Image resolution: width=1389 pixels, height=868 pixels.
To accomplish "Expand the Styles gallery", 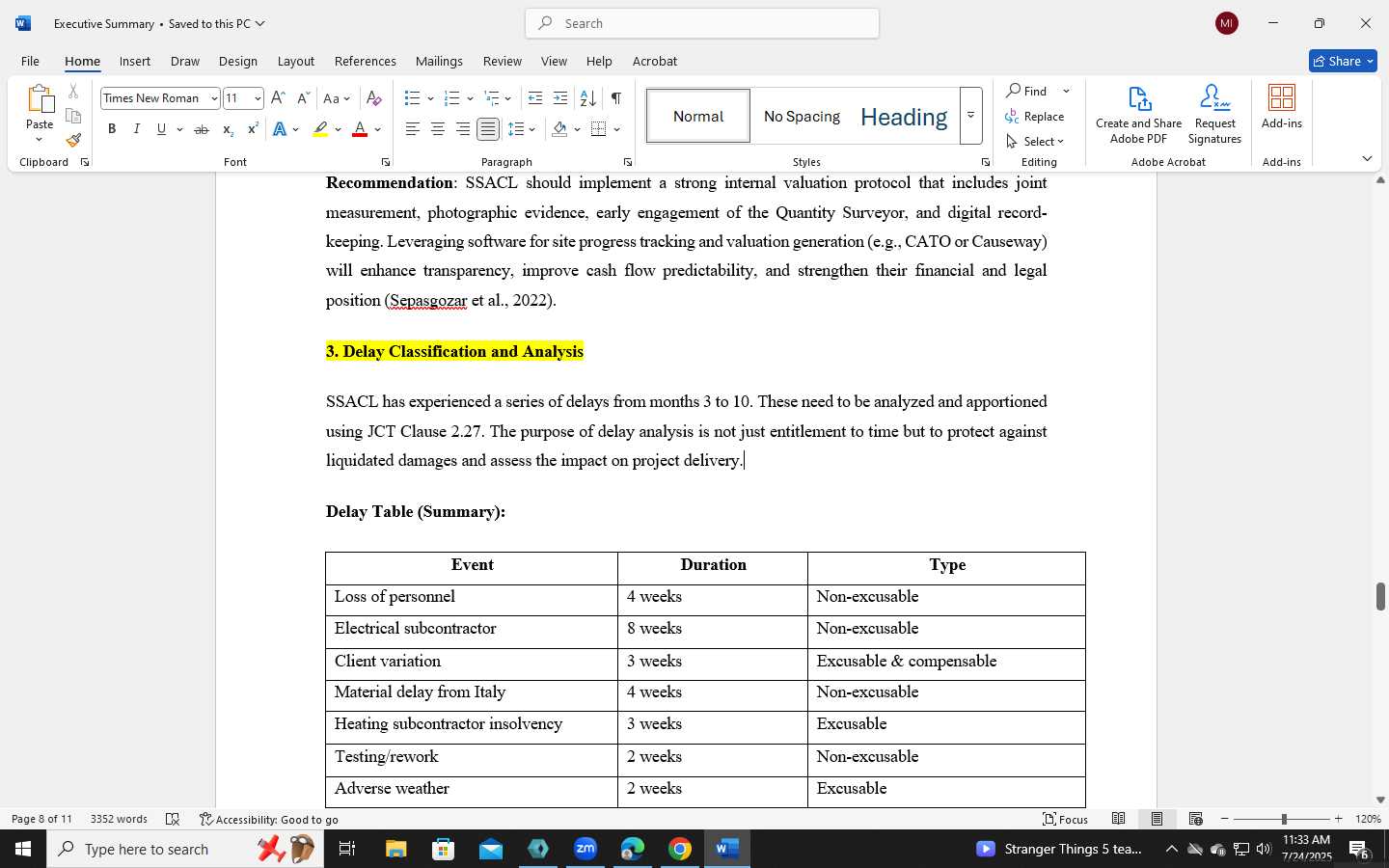I will (971, 116).
